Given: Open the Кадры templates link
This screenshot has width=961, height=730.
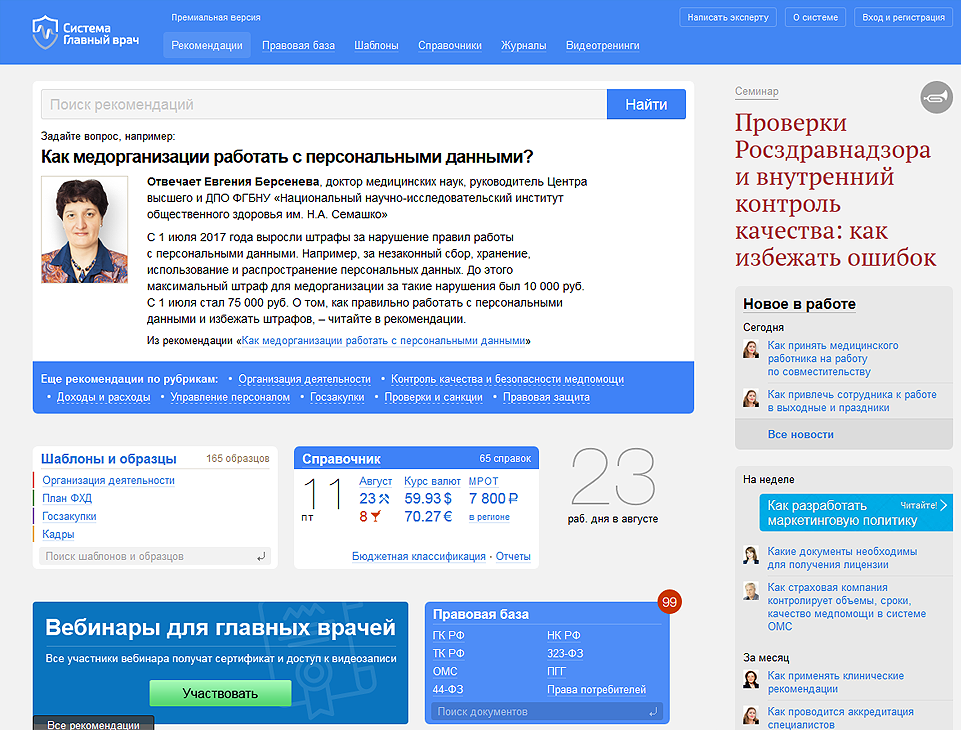Looking at the screenshot, I should coord(58,534).
